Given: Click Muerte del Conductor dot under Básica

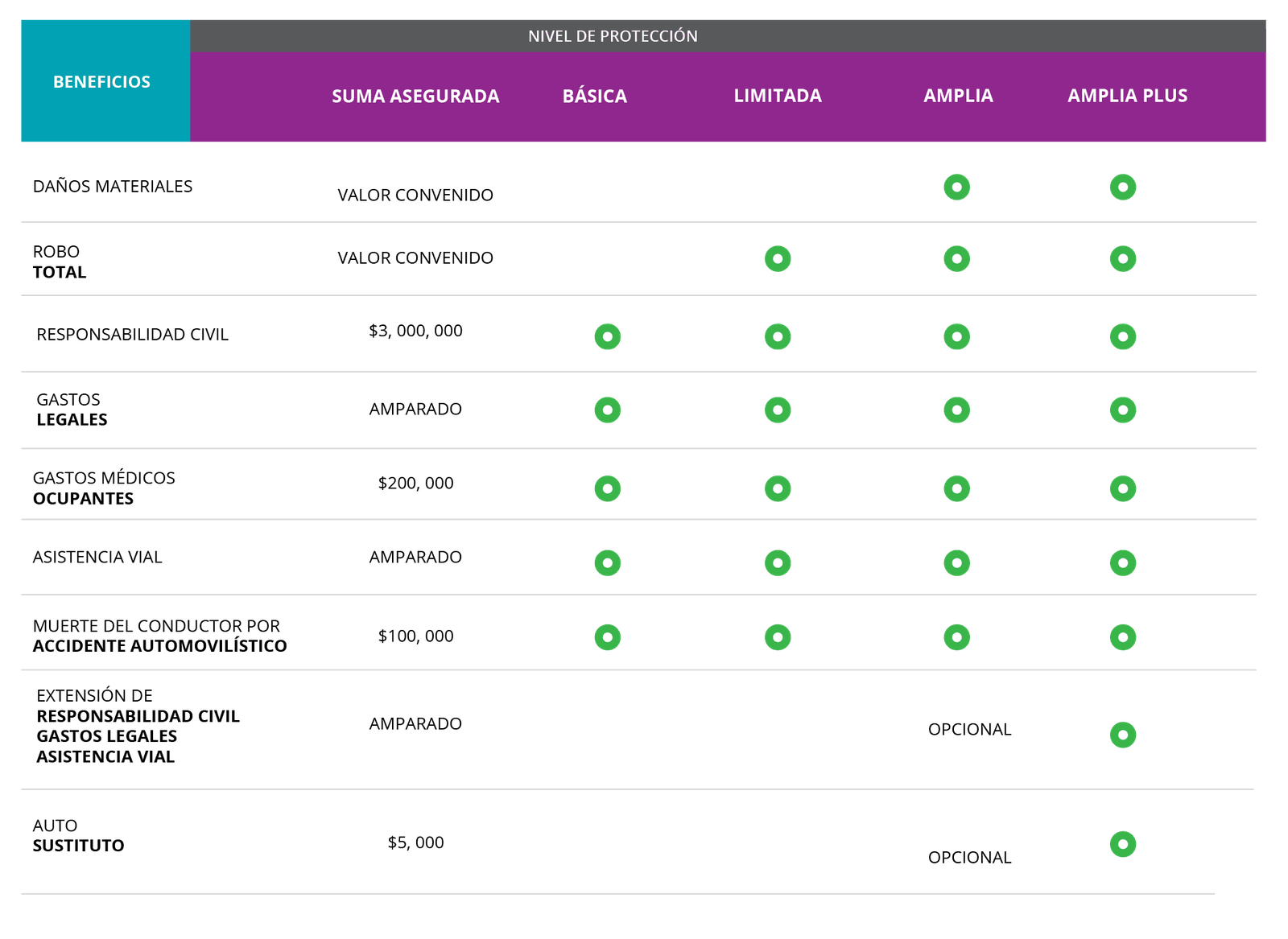Looking at the screenshot, I should pos(607,637).
